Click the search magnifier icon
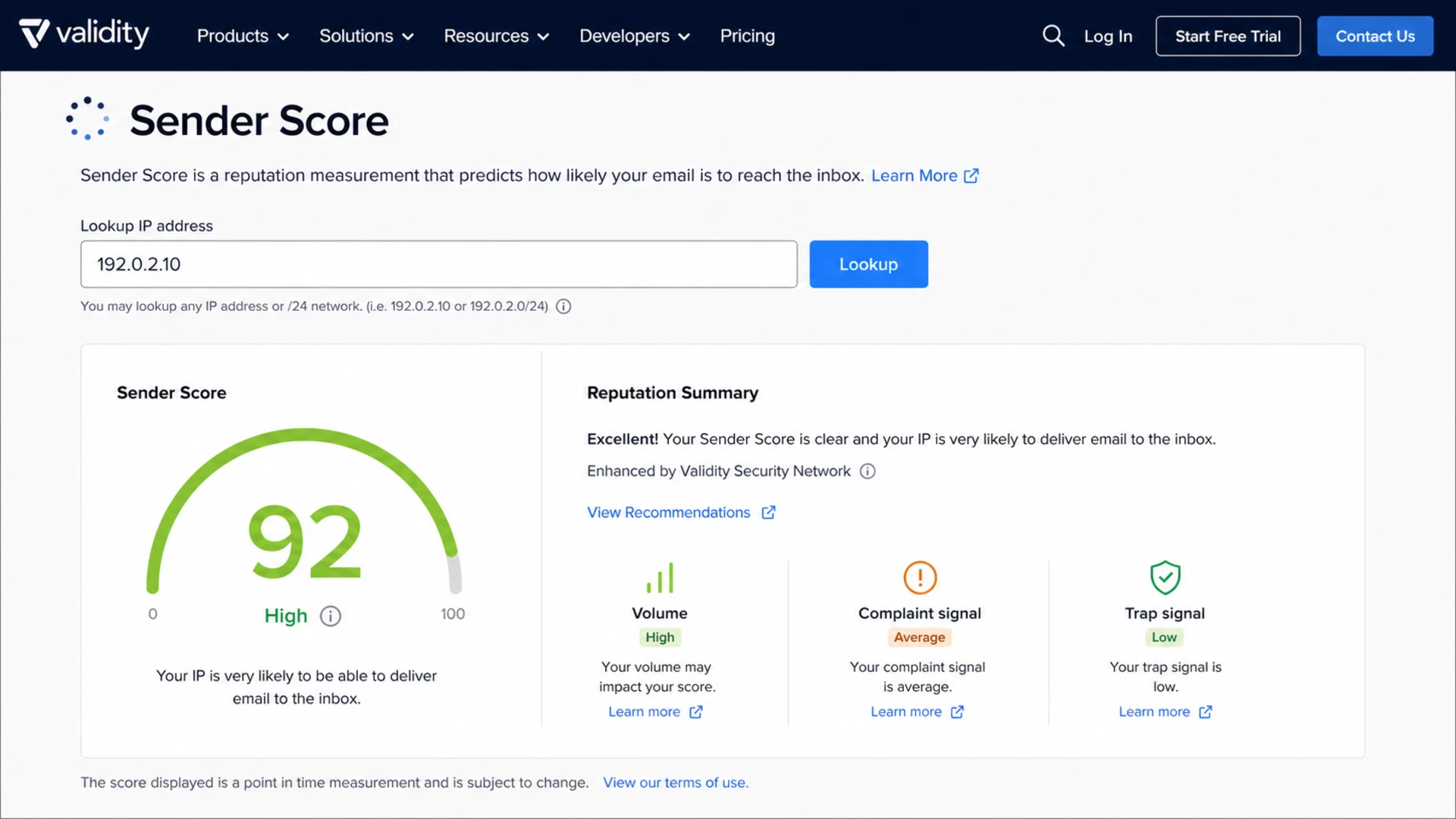1456x819 pixels. 1053,36
